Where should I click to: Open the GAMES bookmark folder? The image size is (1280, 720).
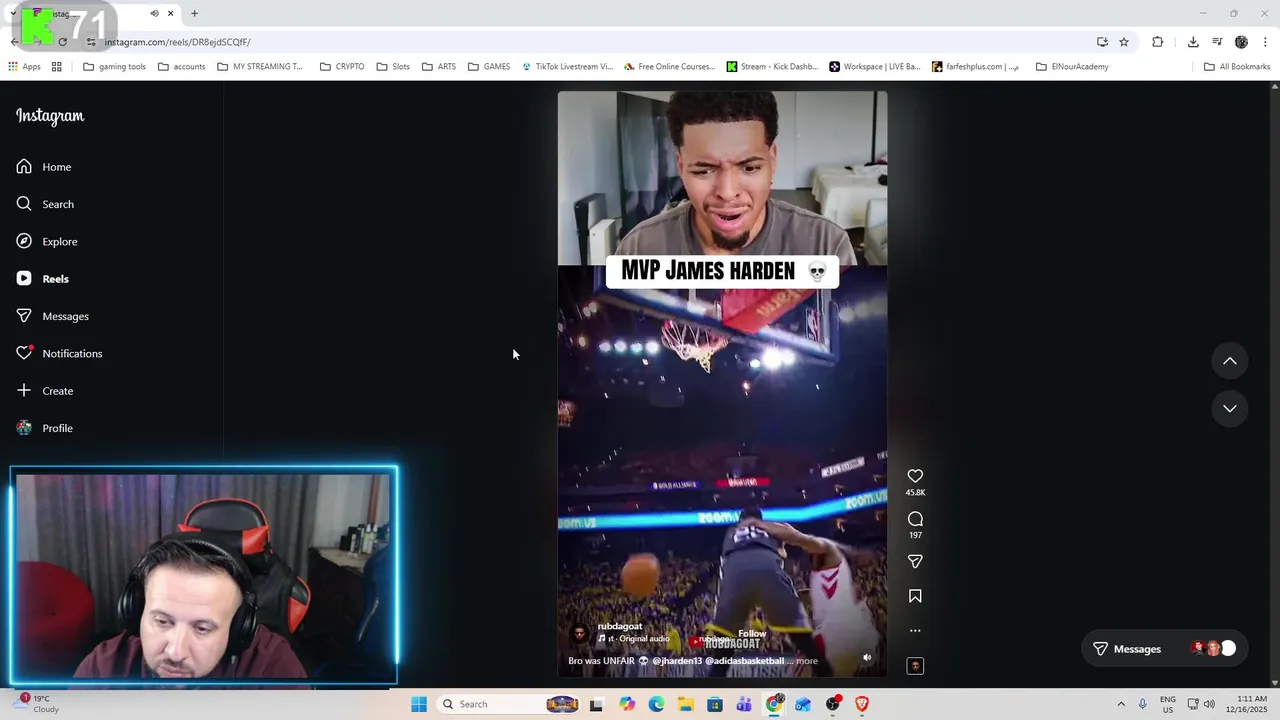489,67
